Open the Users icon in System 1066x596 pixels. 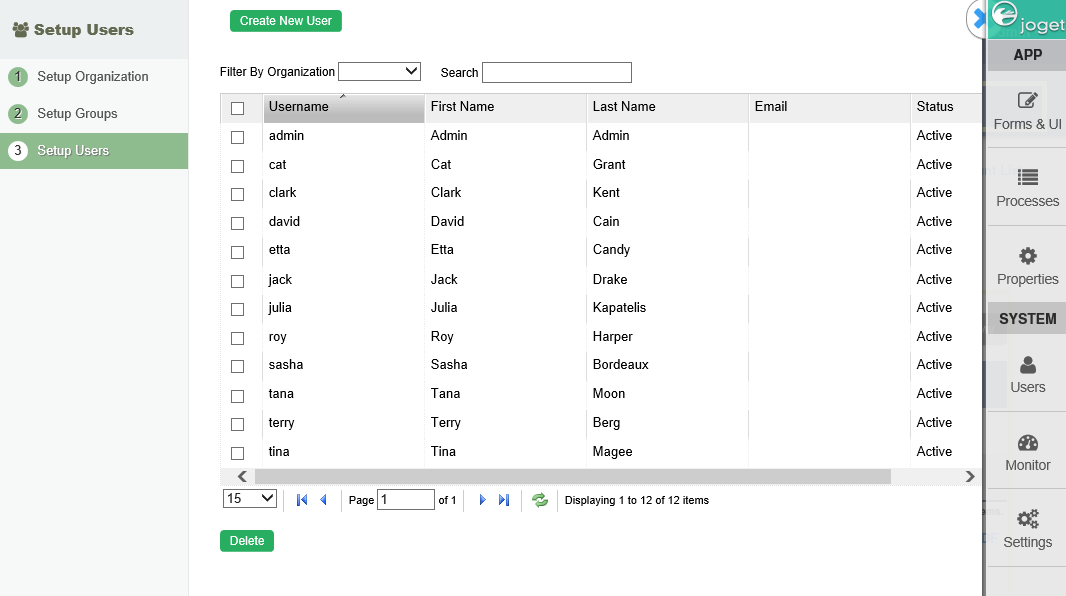point(1027,366)
